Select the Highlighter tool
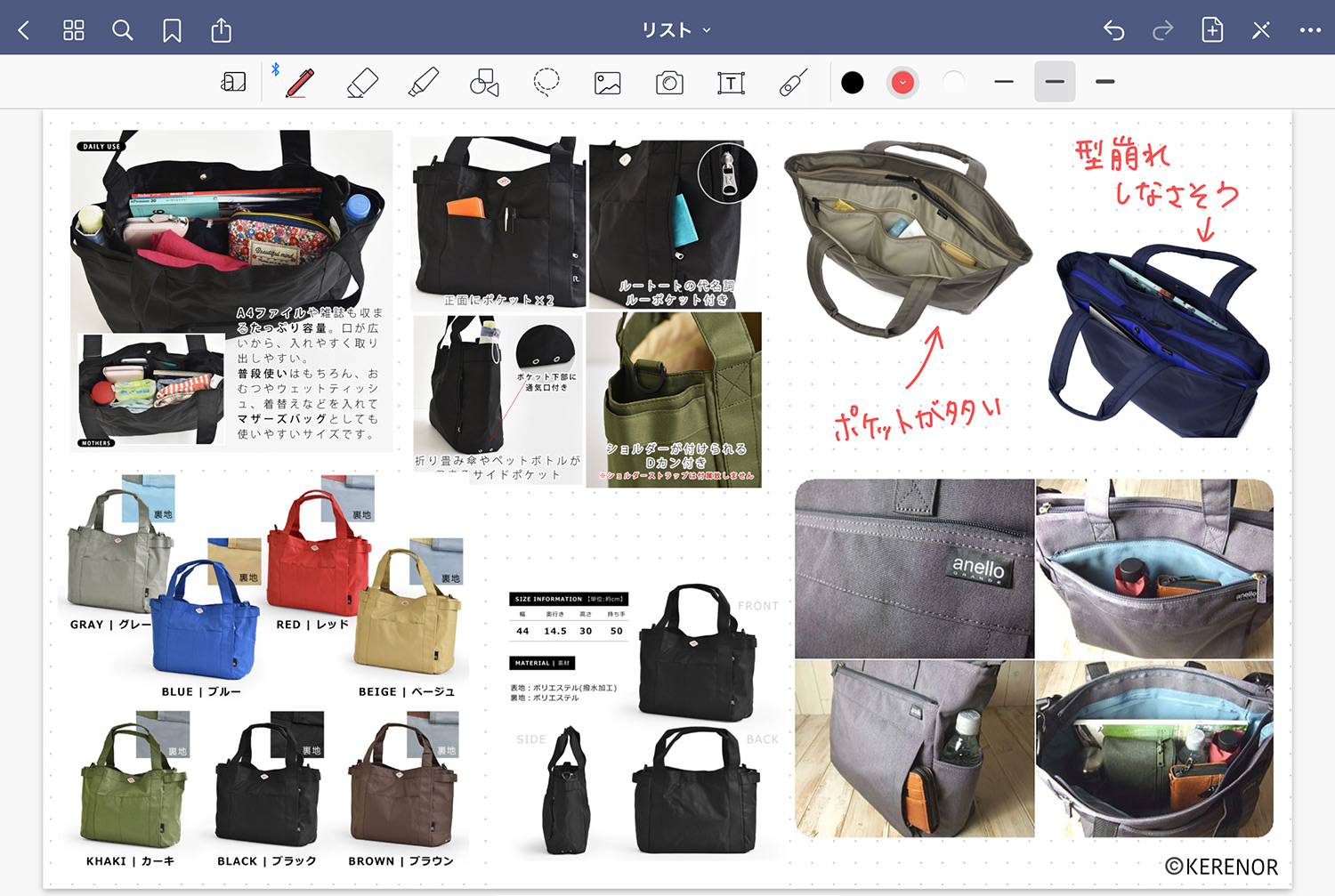This screenshot has width=1335, height=896. point(424,82)
